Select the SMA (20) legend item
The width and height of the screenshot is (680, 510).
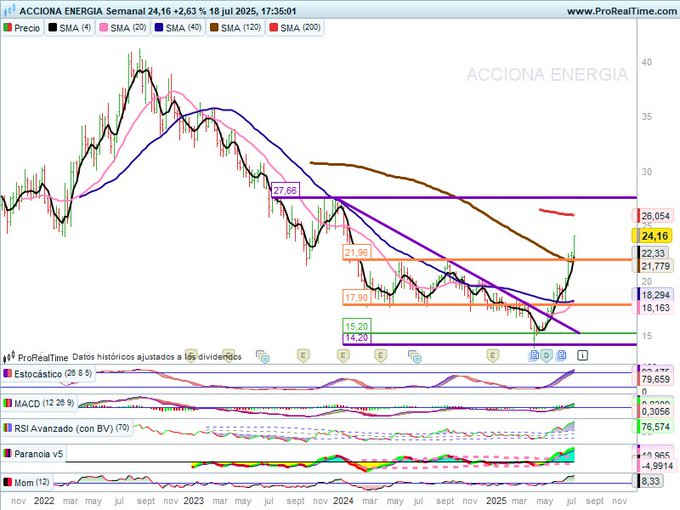(x=123, y=28)
